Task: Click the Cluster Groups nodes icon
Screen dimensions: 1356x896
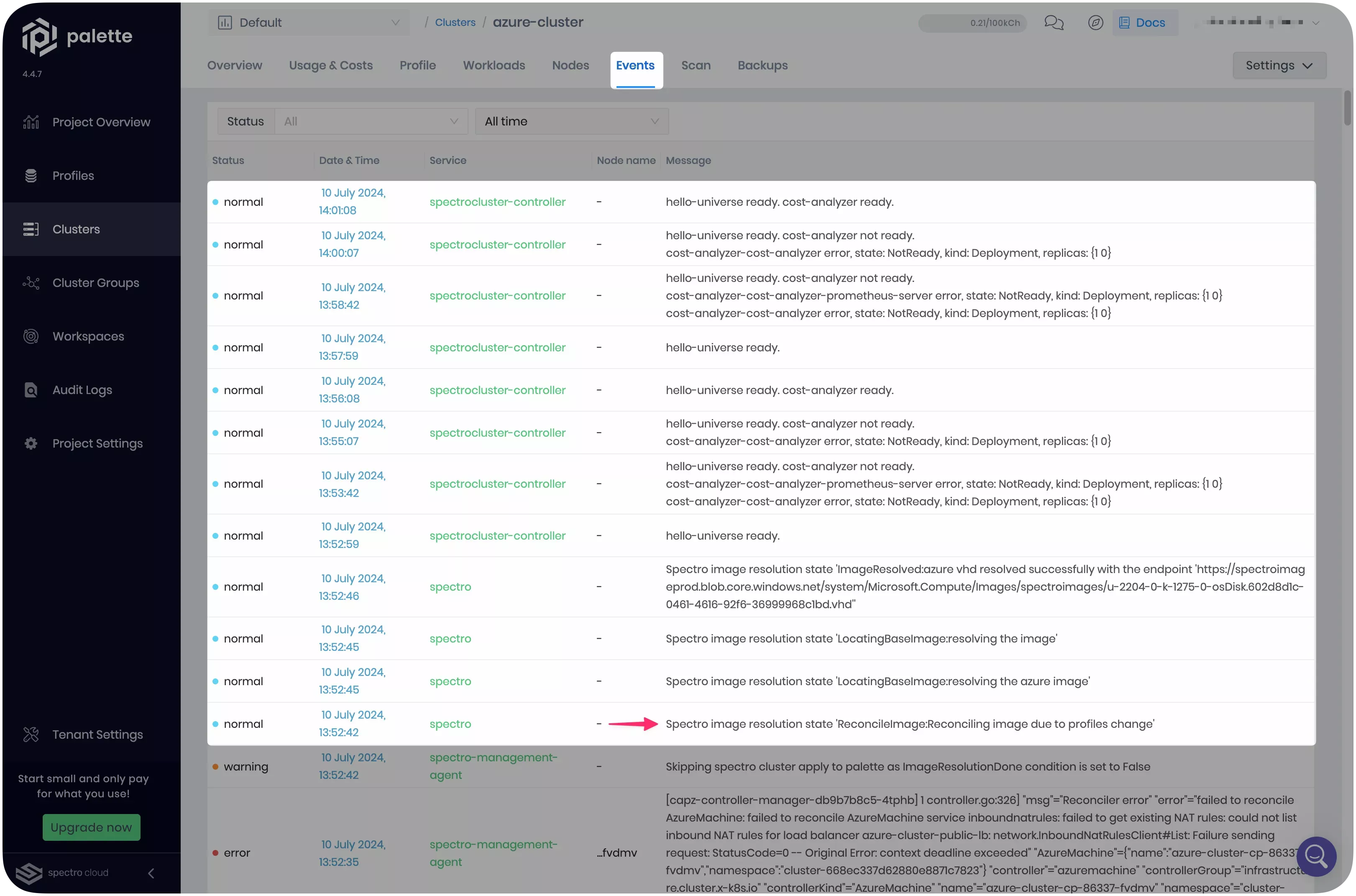Action: click(31, 283)
